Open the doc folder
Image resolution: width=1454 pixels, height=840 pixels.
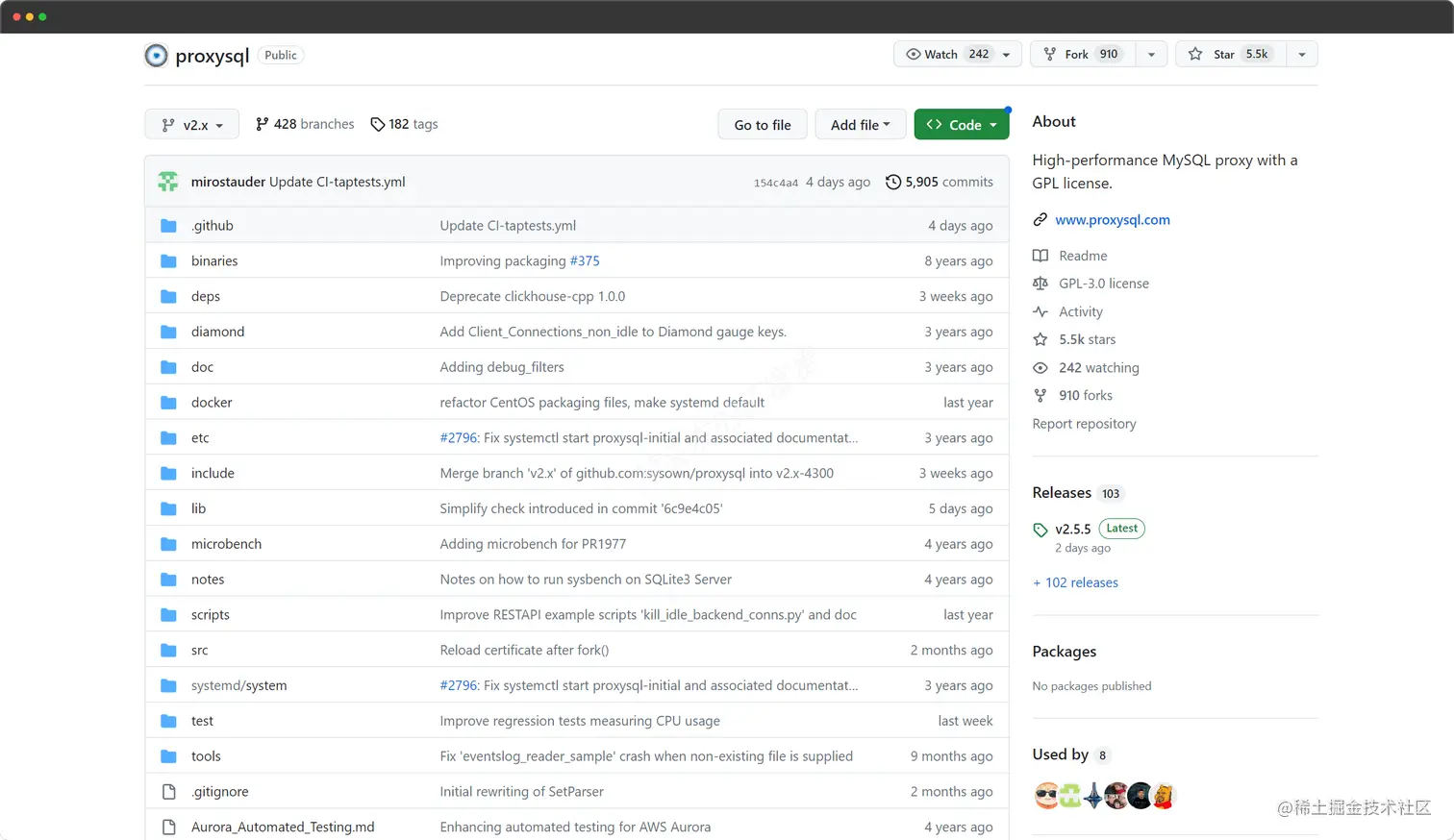click(202, 367)
